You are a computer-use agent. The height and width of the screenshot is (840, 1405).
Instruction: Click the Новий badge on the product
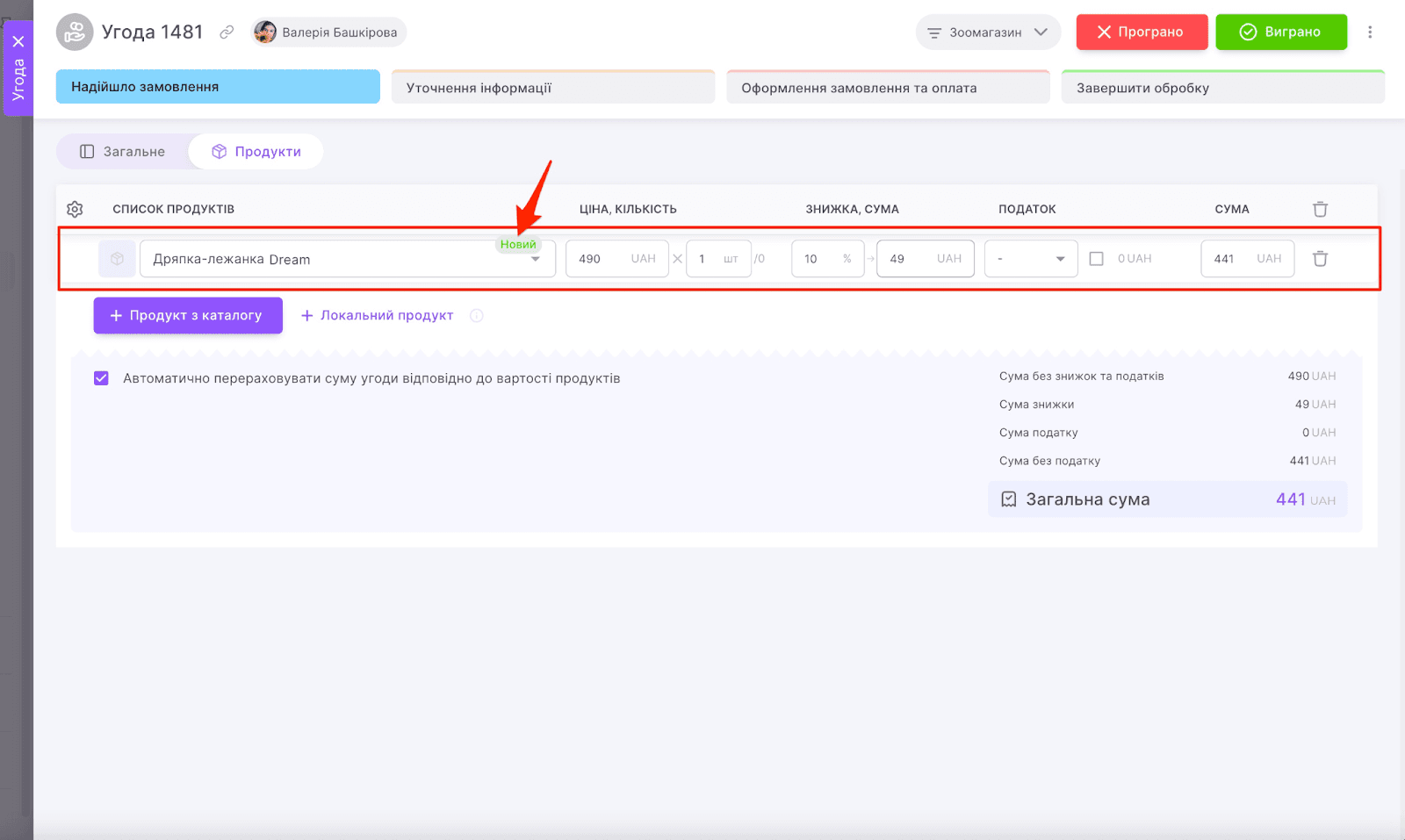pyautogui.click(x=518, y=245)
